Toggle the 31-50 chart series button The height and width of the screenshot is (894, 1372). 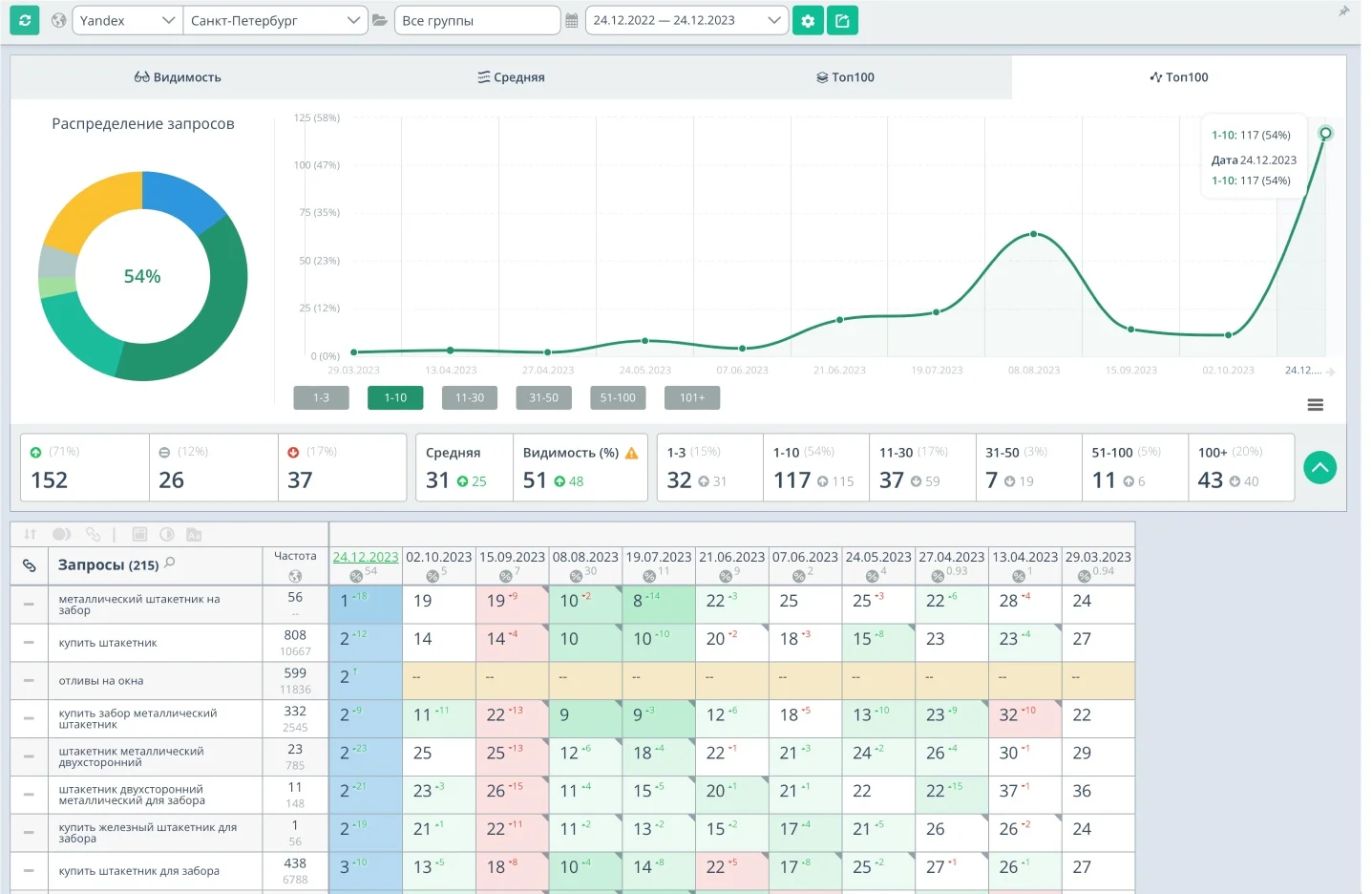point(543,397)
